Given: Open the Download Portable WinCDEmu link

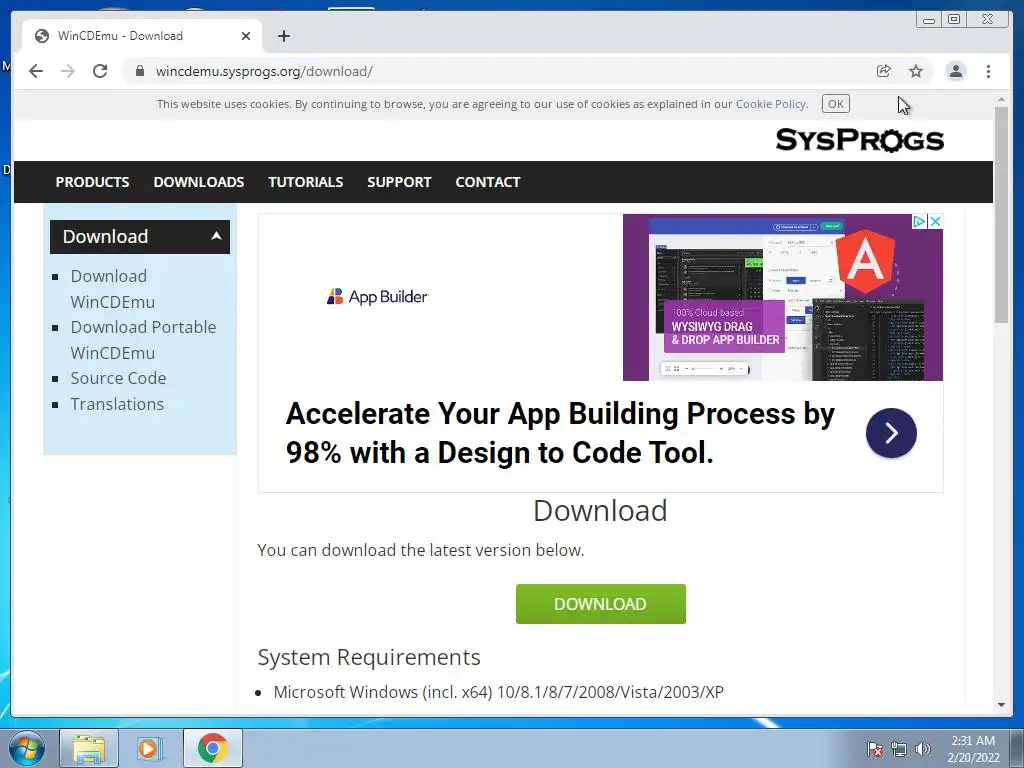Looking at the screenshot, I should pos(143,340).
